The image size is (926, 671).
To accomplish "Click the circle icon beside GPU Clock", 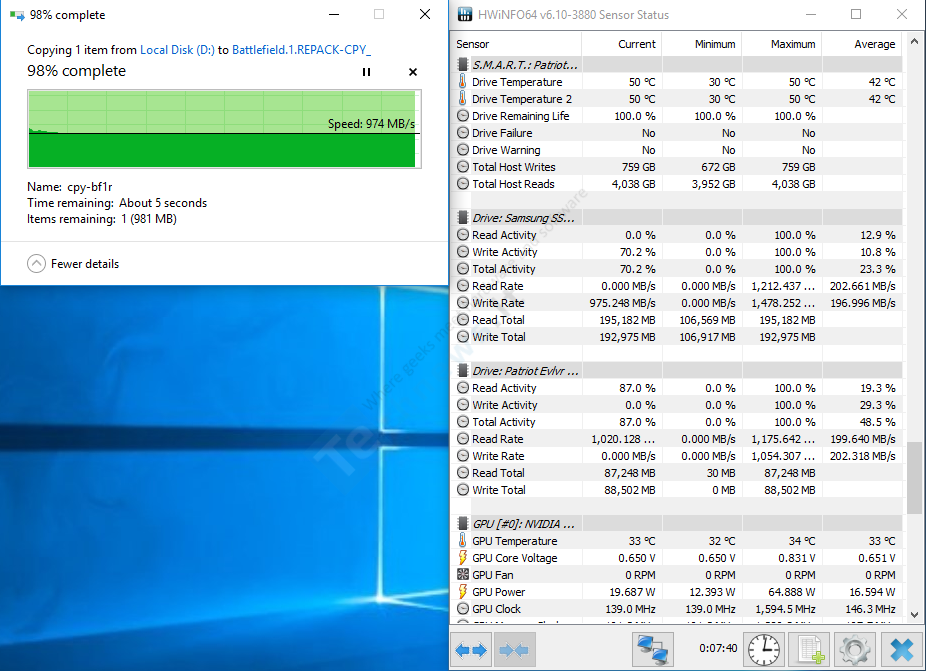I will [x=463, y=608].
